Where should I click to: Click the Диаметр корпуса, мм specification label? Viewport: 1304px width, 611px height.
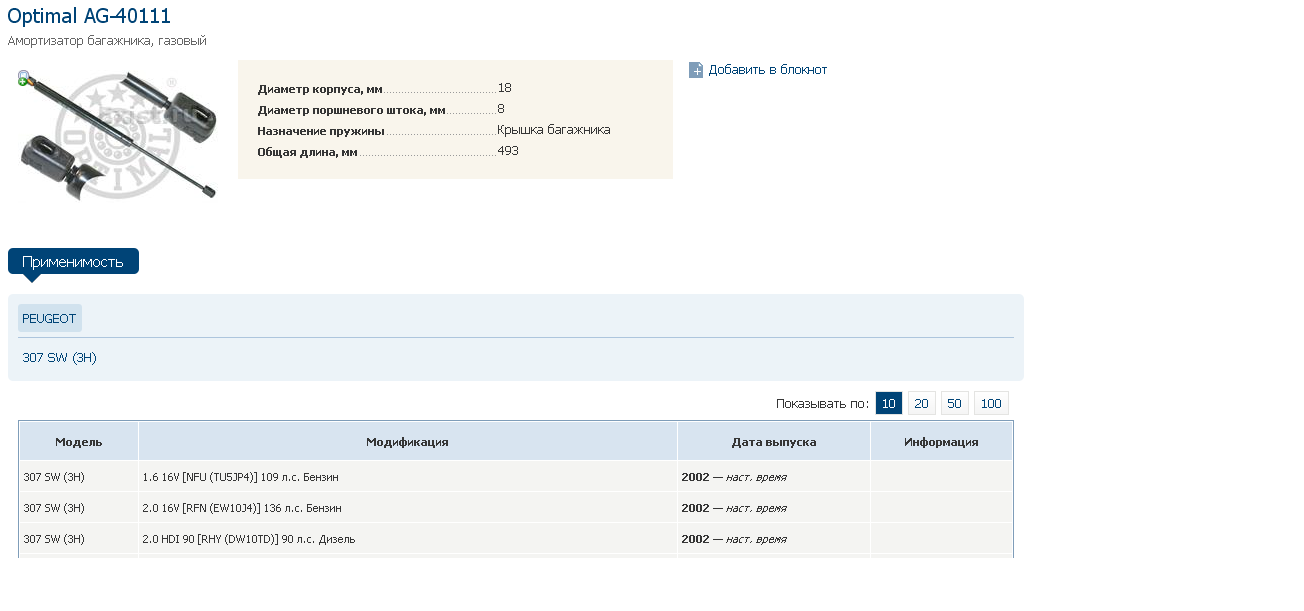[x=320, y=89]
